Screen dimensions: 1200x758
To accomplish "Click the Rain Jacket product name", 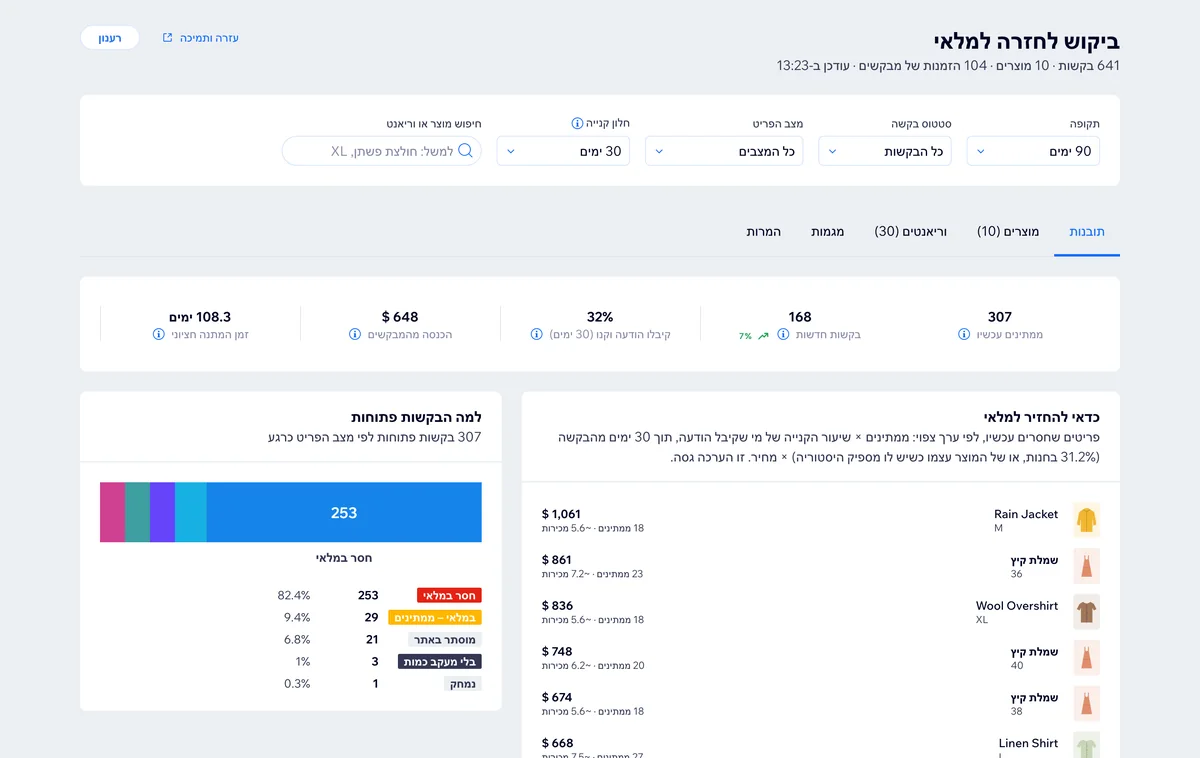I will tap(1026, 514).
